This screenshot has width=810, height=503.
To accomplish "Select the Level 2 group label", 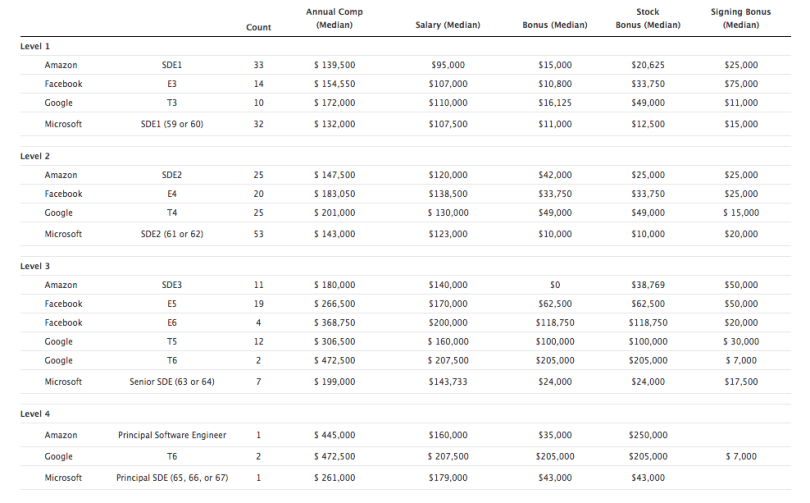I will coord(35,157).
